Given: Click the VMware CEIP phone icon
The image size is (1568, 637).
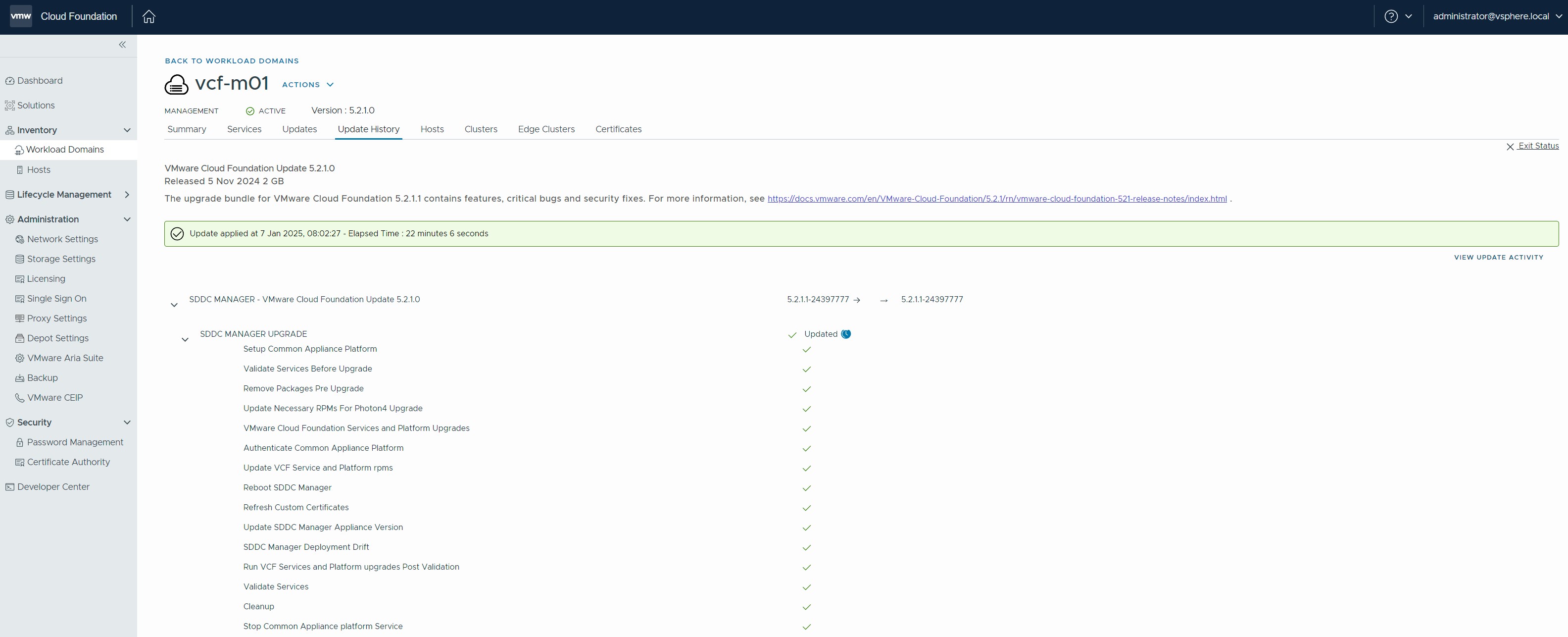Looking at the screenshot, I should [19, 398].
